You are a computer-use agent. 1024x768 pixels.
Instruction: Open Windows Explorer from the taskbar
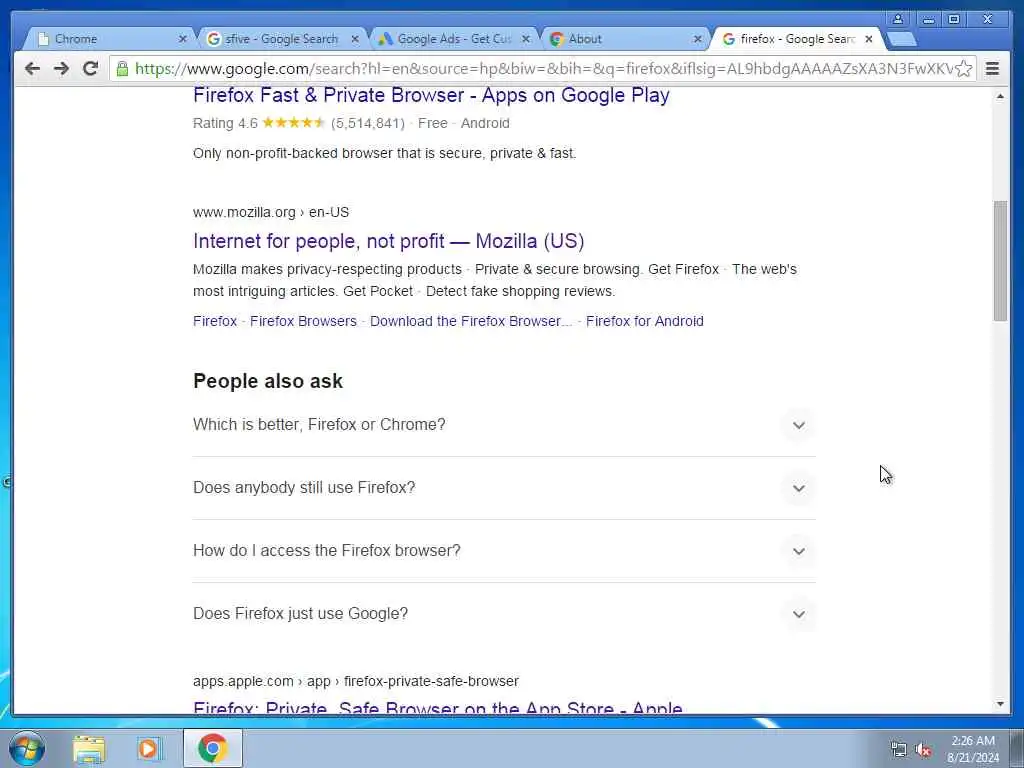click(89, 748)
